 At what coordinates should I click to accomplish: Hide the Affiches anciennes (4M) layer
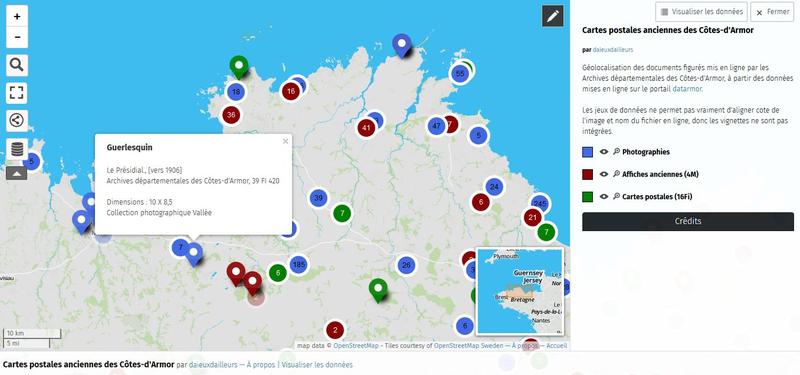coord(604,174)
